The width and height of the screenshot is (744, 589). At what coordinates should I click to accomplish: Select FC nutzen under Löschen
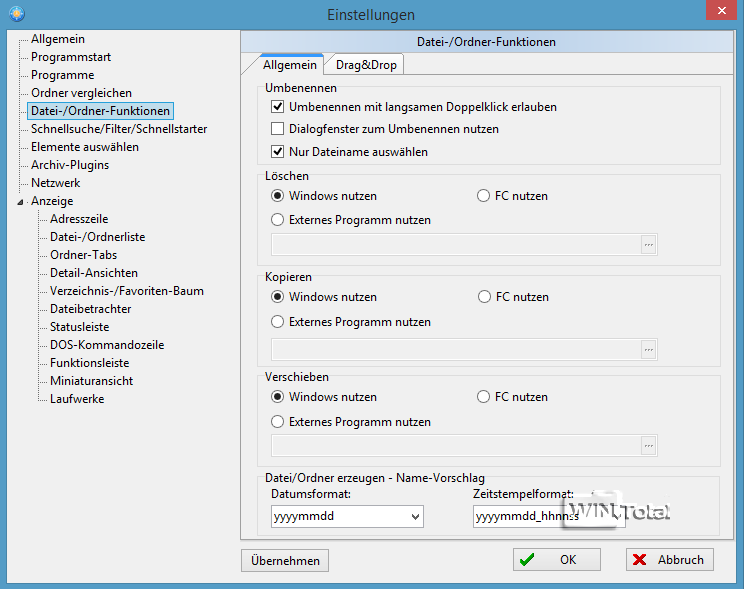485,196
